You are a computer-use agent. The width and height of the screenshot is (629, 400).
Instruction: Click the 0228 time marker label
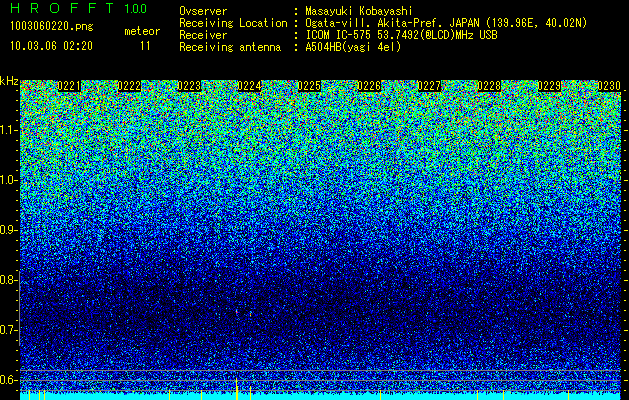(489, 86)
